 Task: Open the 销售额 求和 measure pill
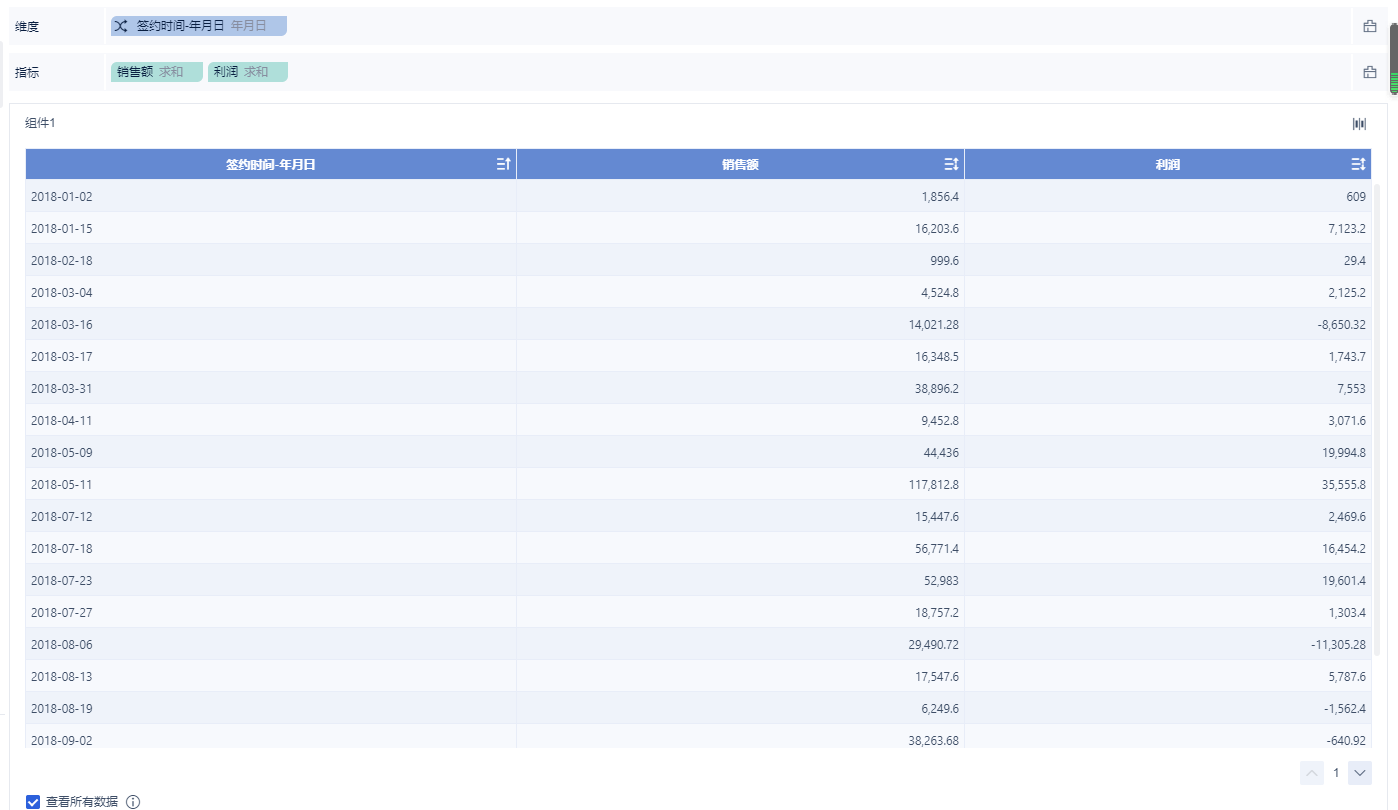(157, 72)
